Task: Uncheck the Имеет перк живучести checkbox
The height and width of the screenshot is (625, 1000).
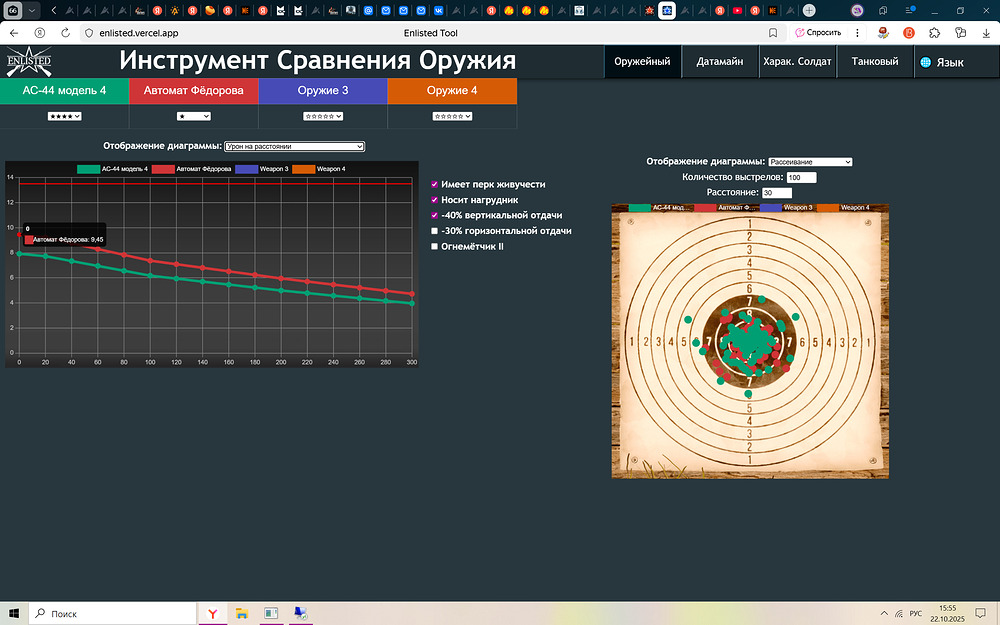Action: coord(434,184)
